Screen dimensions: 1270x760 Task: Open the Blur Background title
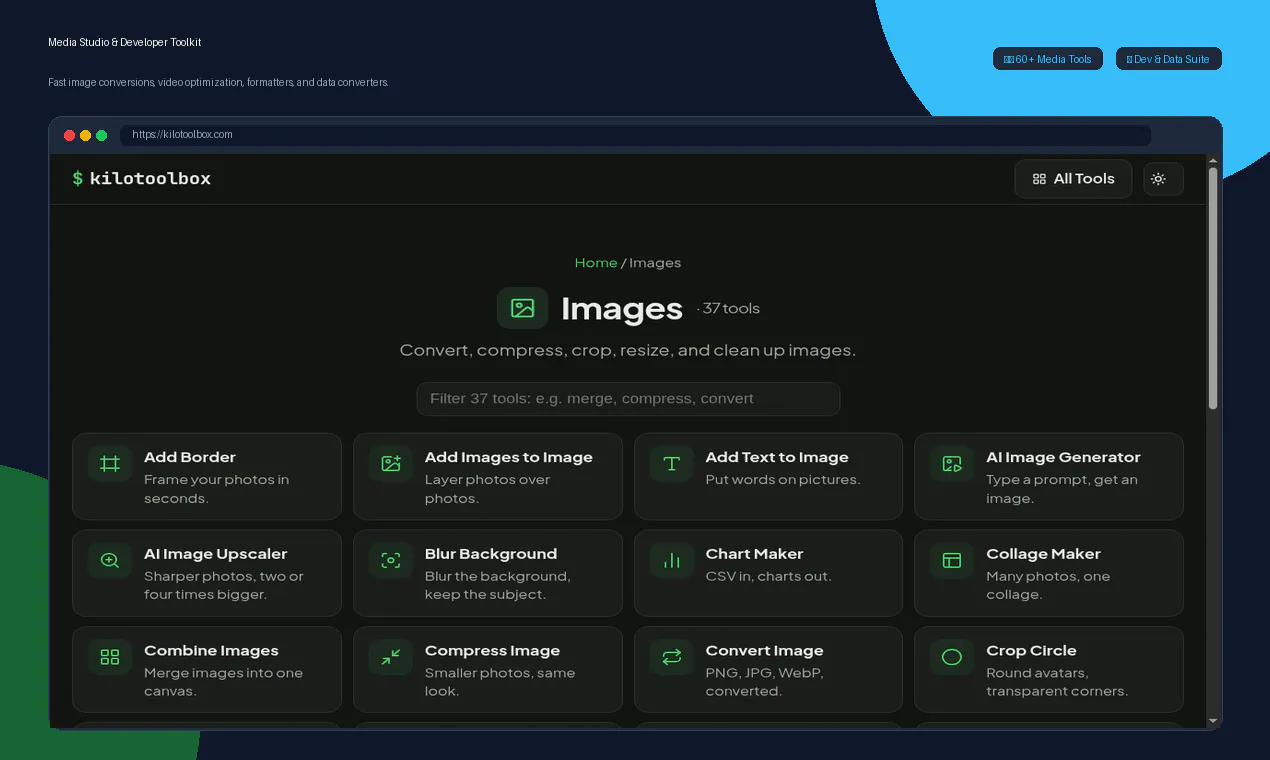pyautogui.click(x=491, y=554)
